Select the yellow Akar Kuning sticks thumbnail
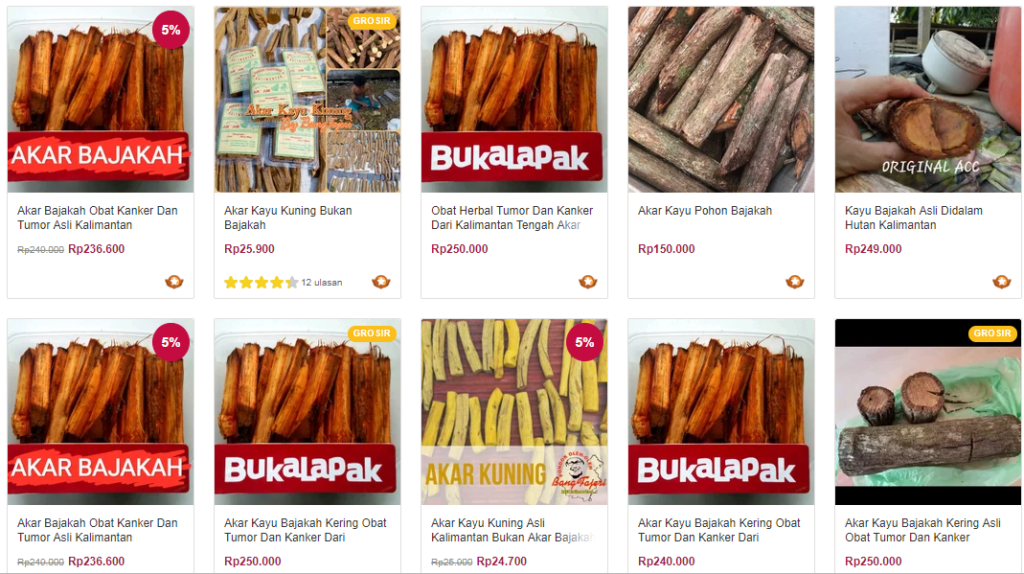This screenshot has height=574, width=1024. pyautogui.click(x=514, y=411)
